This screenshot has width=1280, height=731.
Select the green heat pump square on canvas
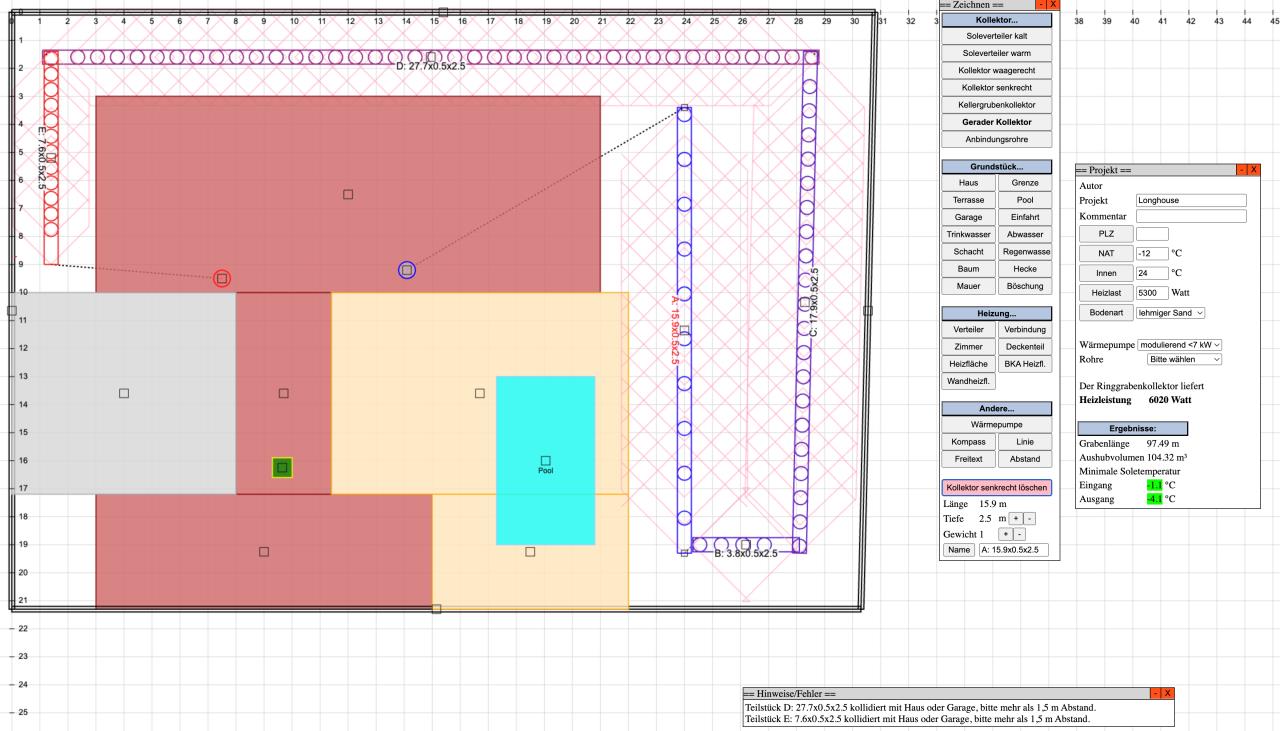coord(282,467)
